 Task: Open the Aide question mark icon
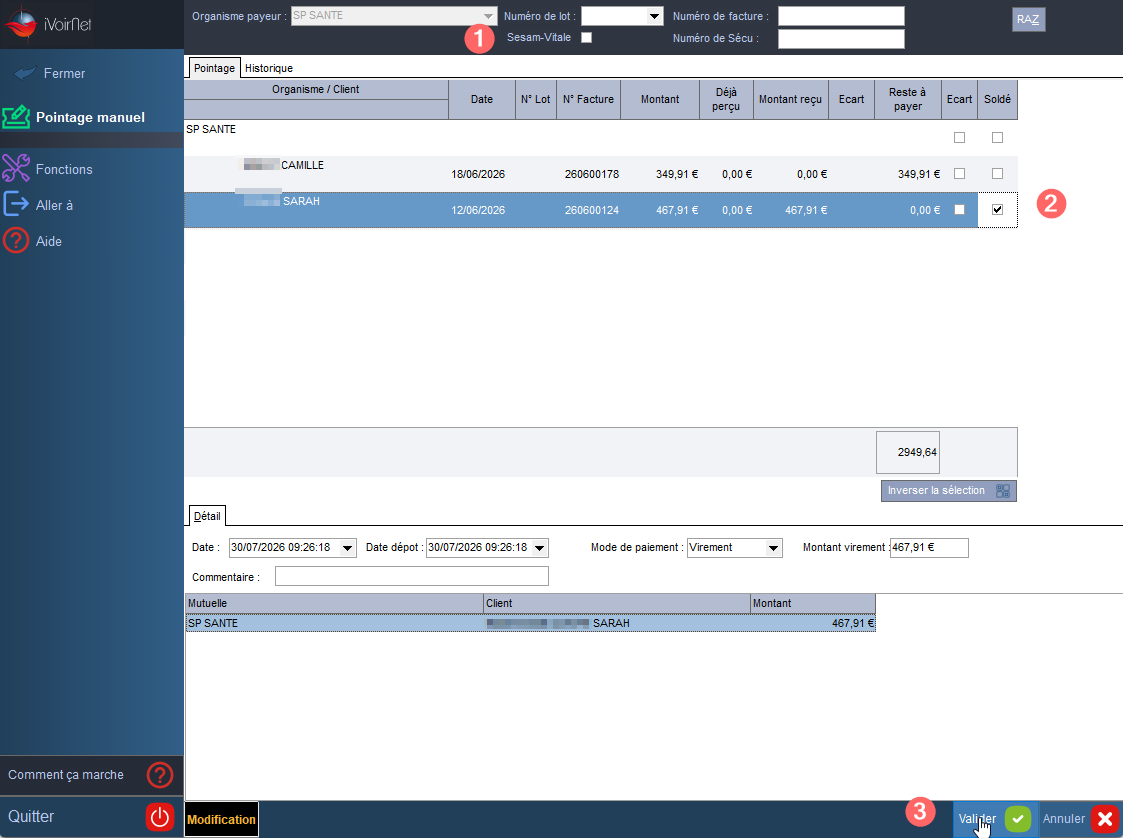[x=16, y=241]
